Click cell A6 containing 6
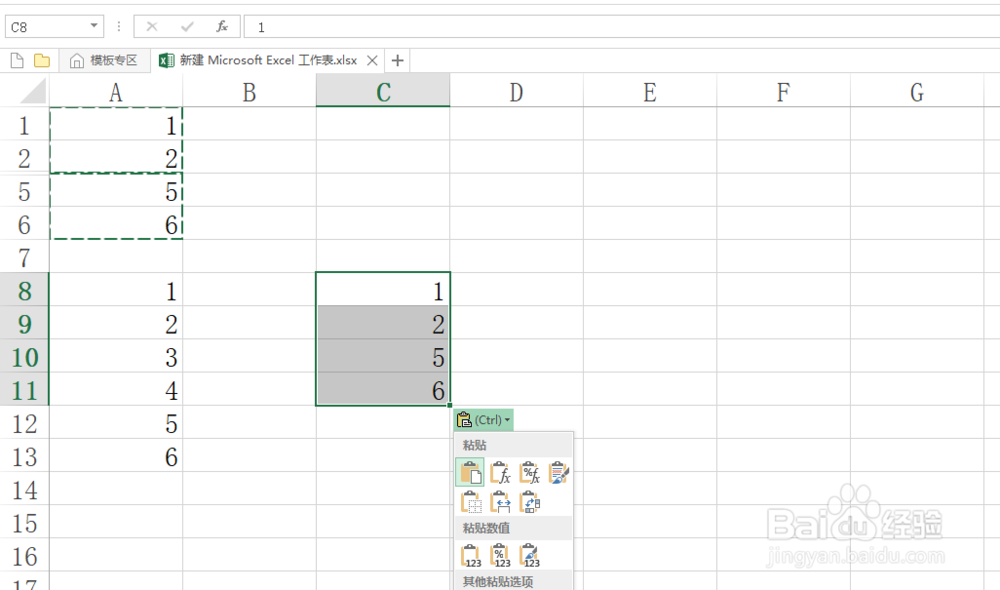The height and width of the screenshot is (590, 1000). tap(116, 224)
